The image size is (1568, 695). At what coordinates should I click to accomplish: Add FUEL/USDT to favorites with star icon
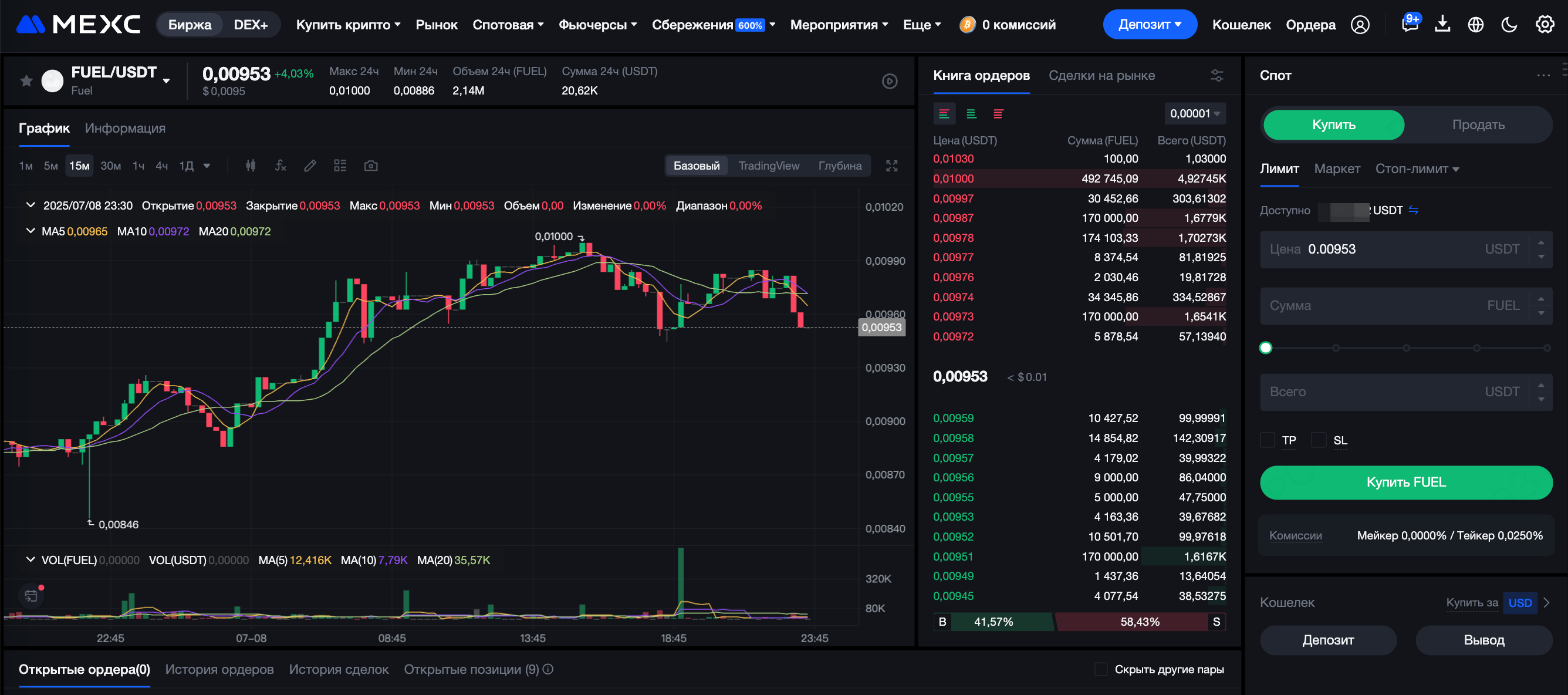point(26,81)
